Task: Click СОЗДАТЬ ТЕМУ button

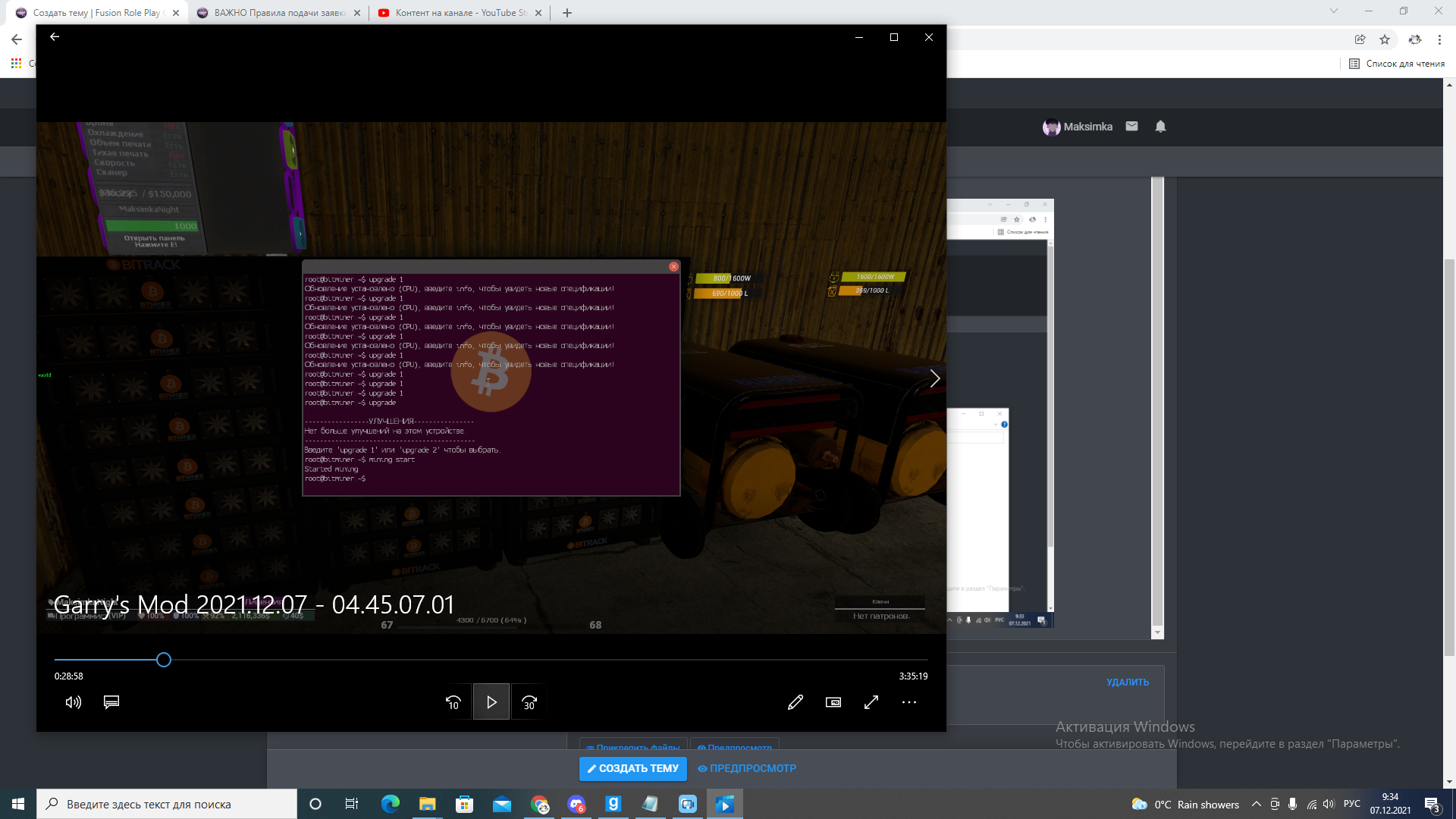Action: pos(633,768)
